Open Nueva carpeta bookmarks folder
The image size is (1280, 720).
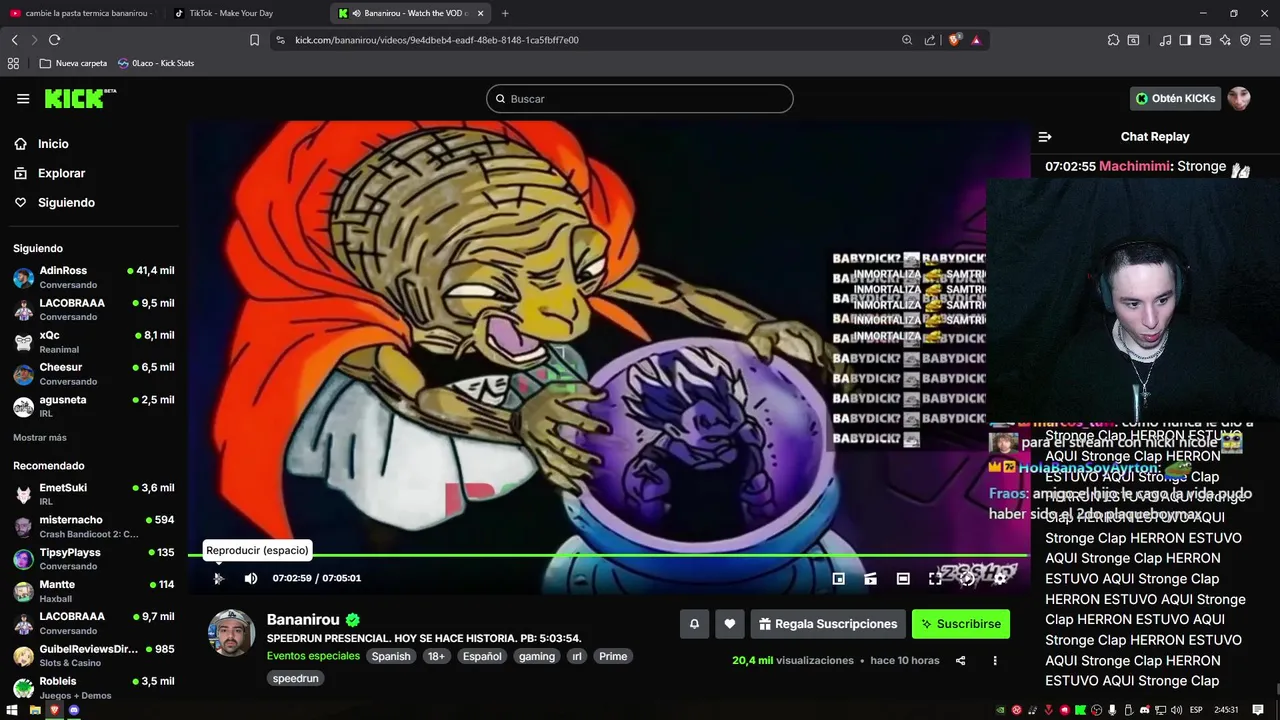click(73, 63)
